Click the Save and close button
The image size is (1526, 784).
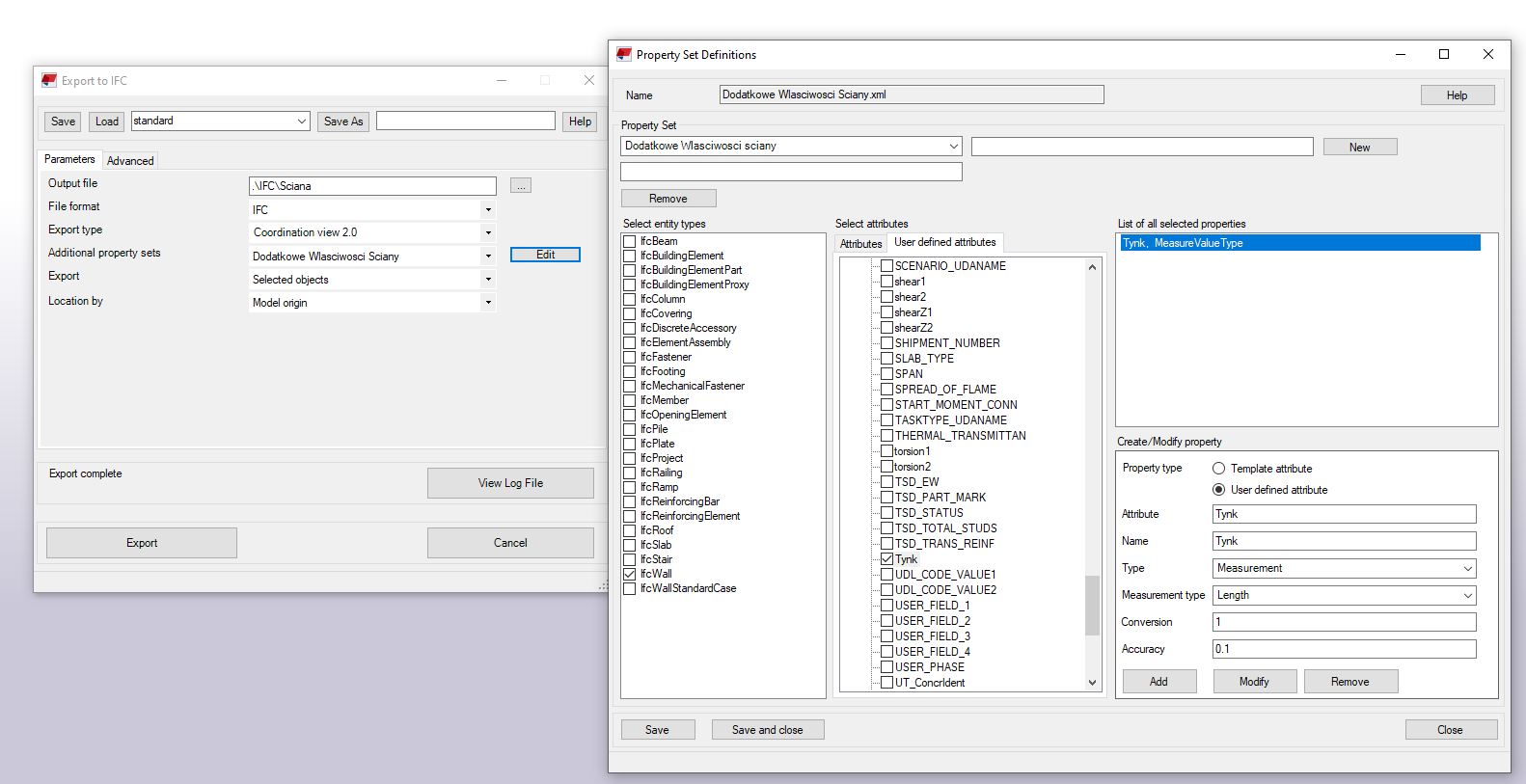pos(768,730)
